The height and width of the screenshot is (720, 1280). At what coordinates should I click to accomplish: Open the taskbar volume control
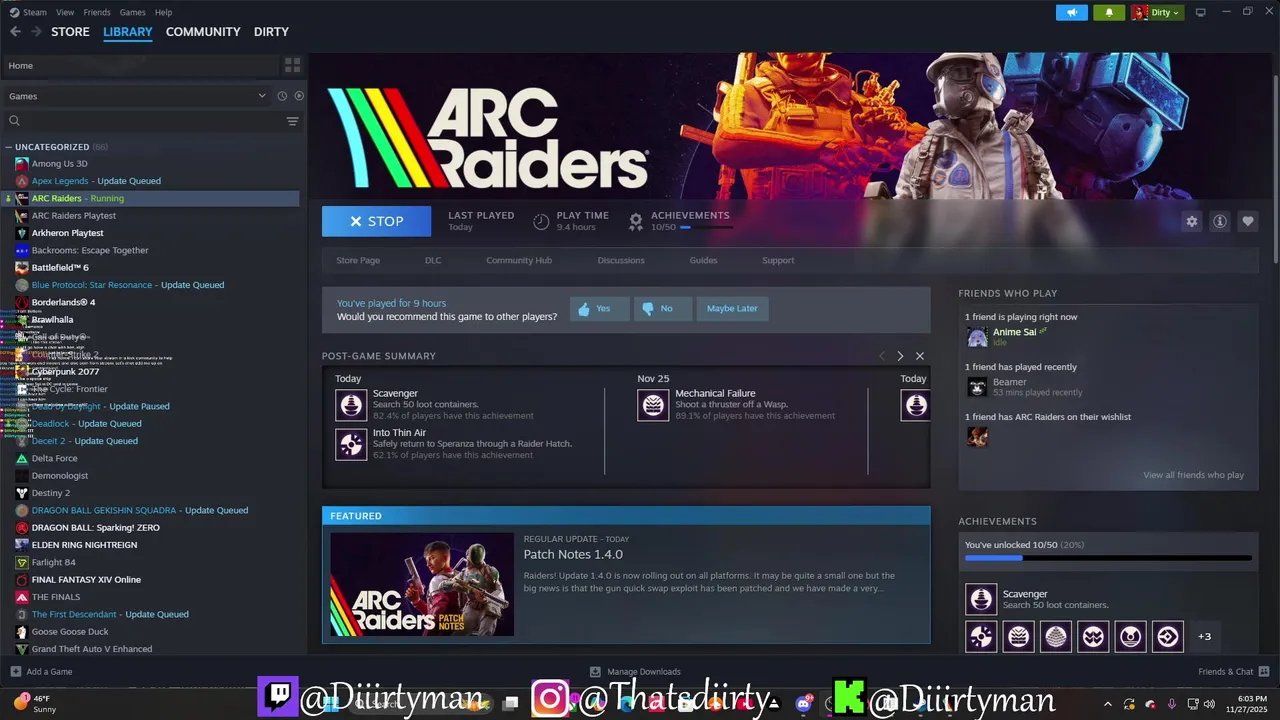click(1209, 703)
